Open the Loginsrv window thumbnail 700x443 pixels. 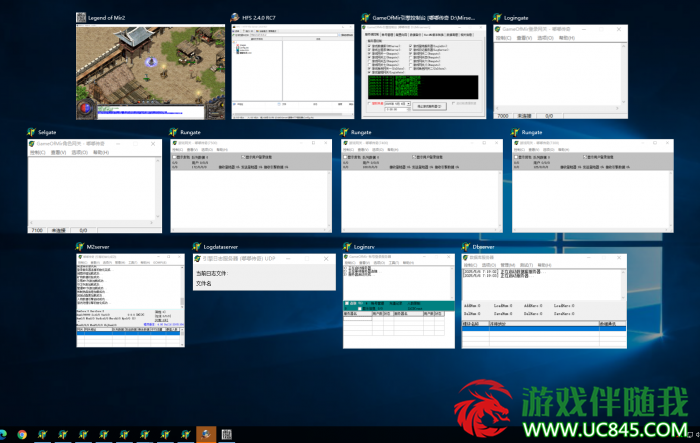pos(399,301)
